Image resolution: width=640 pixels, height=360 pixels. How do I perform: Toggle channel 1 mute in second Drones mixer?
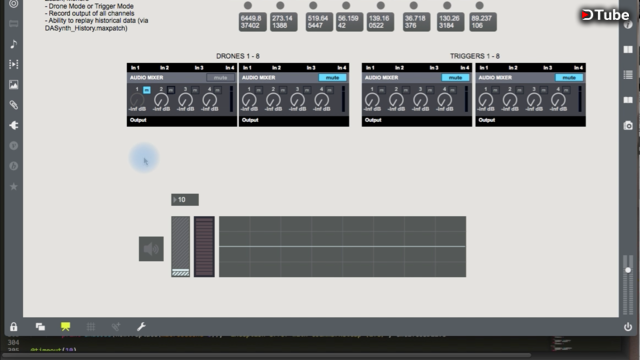(258, 90)
